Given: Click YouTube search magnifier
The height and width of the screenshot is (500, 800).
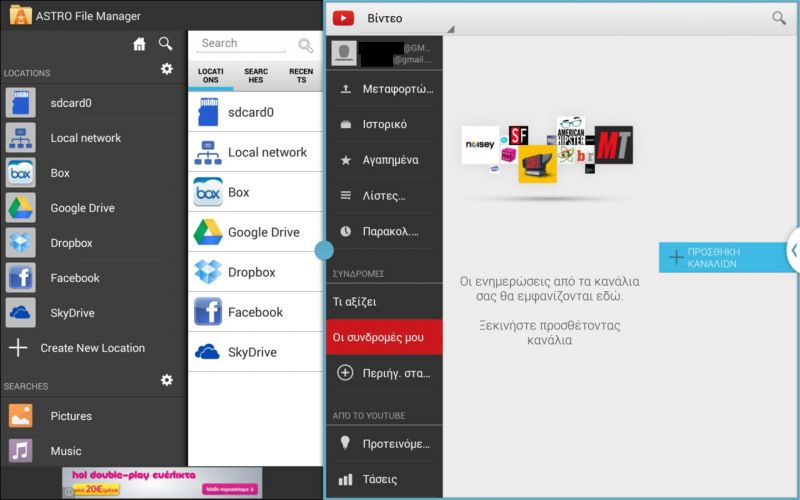Looking at the screenshot, I should pos(779,18).
